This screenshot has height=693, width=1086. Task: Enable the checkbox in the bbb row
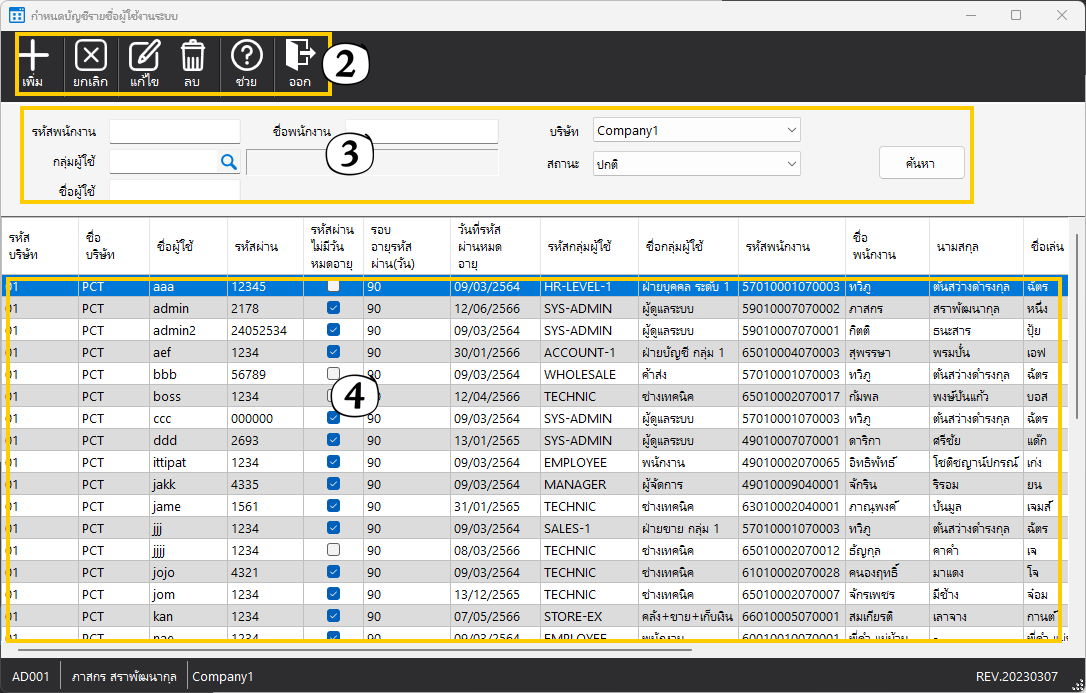pyautogui.click(x=334, y=374)
